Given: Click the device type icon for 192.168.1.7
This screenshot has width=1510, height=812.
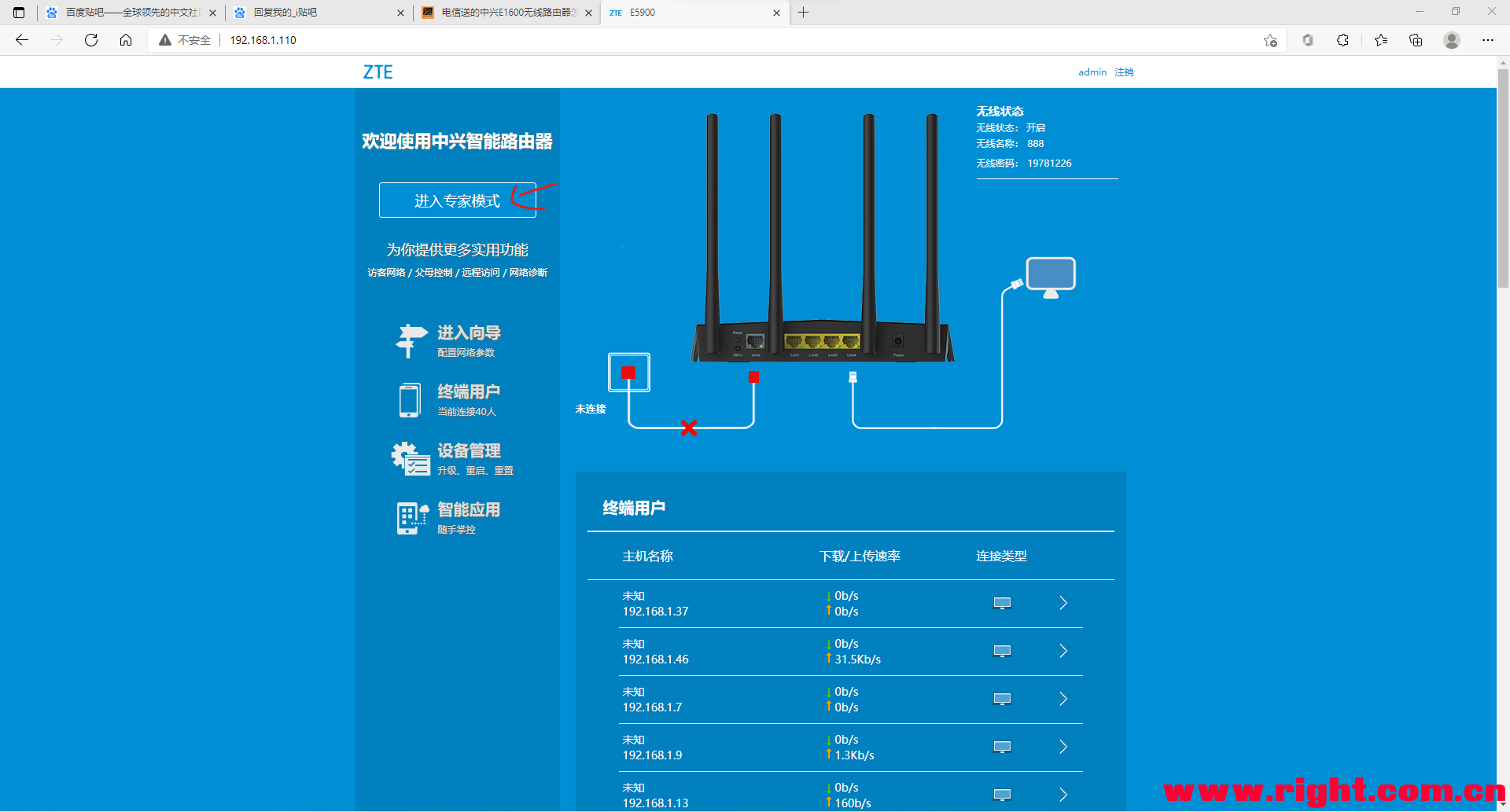Looking at the screenshot, I should pyautogui.click(x=1002, y=700).
